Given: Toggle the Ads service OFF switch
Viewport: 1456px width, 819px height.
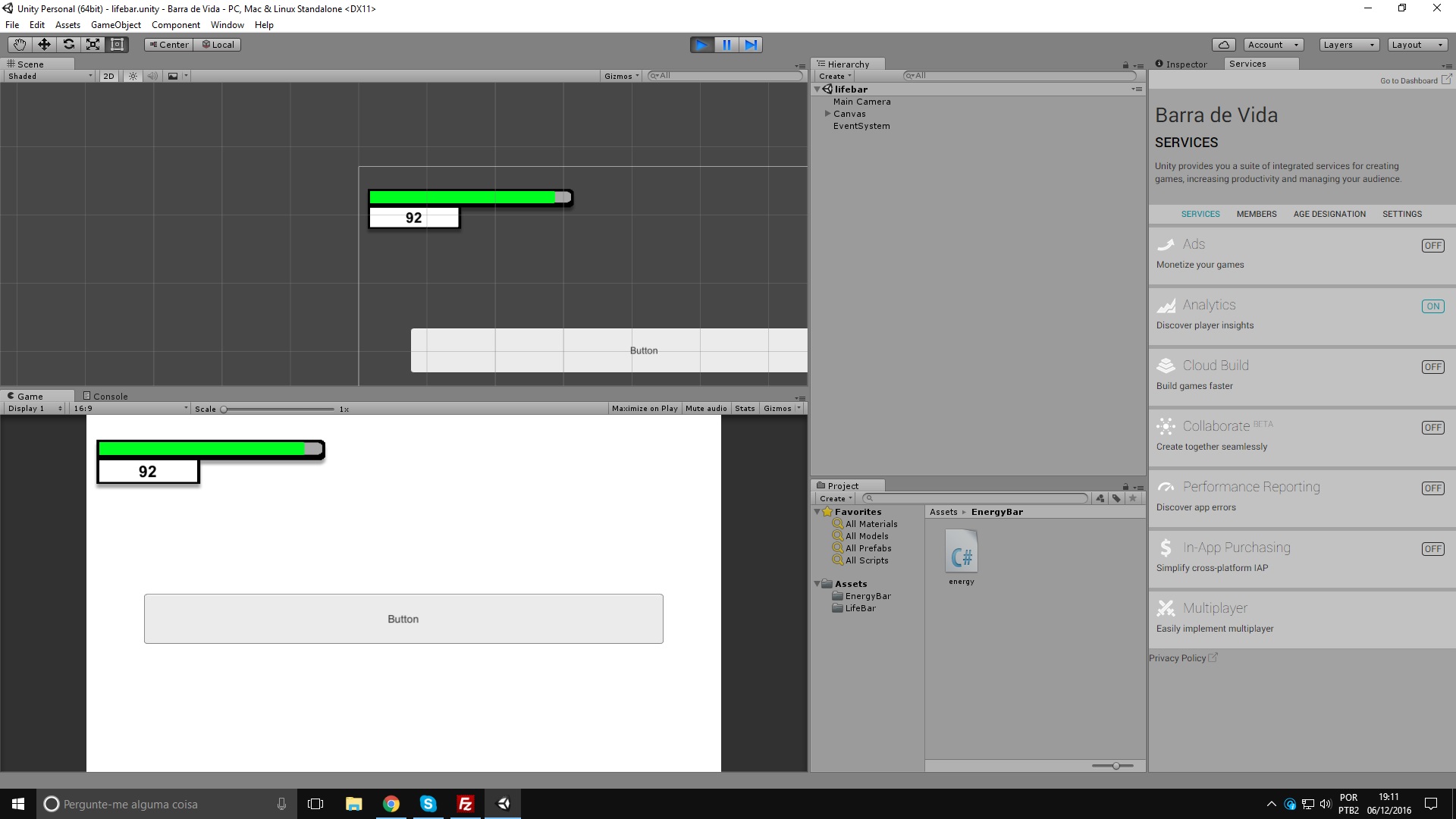Looking at the screenshot, I should pyautogui.click(x=1432, y=246).
